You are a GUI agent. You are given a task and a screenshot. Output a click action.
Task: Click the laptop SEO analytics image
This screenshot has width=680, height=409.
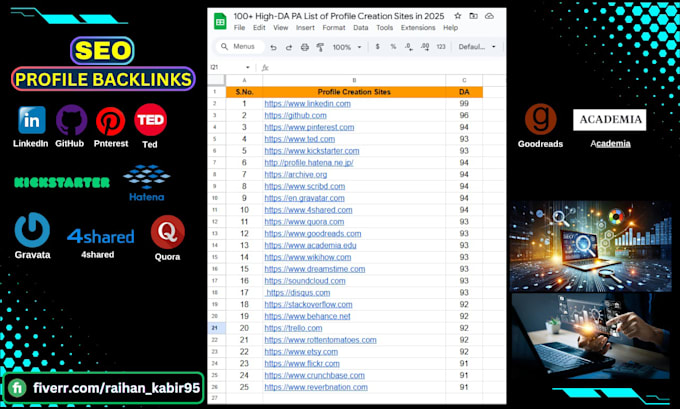[x=590, y=246]
